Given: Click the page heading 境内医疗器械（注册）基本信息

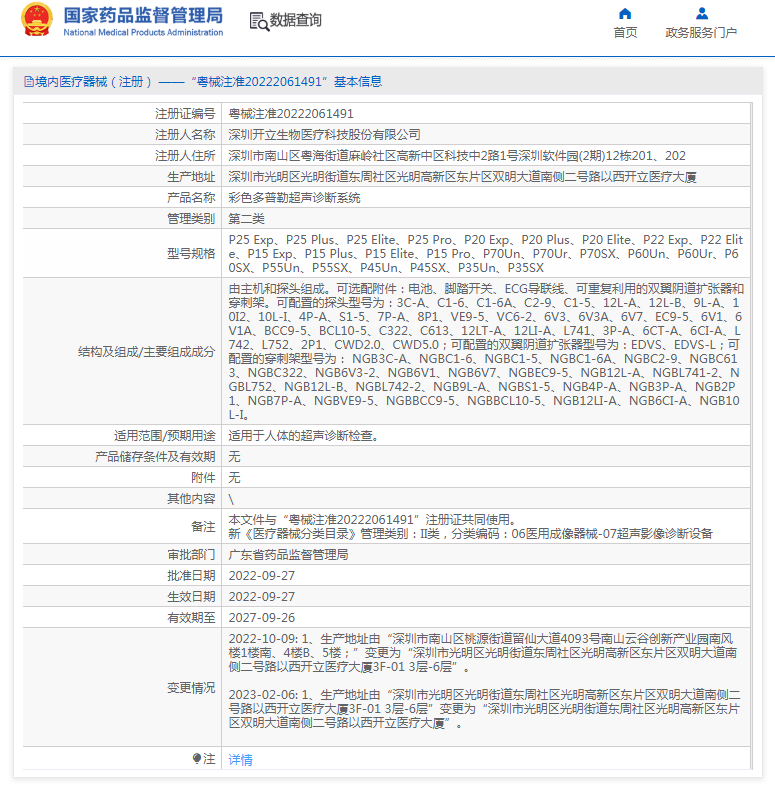Looking at the screenshot, I should pyautogui.click(x=208, y=82).
